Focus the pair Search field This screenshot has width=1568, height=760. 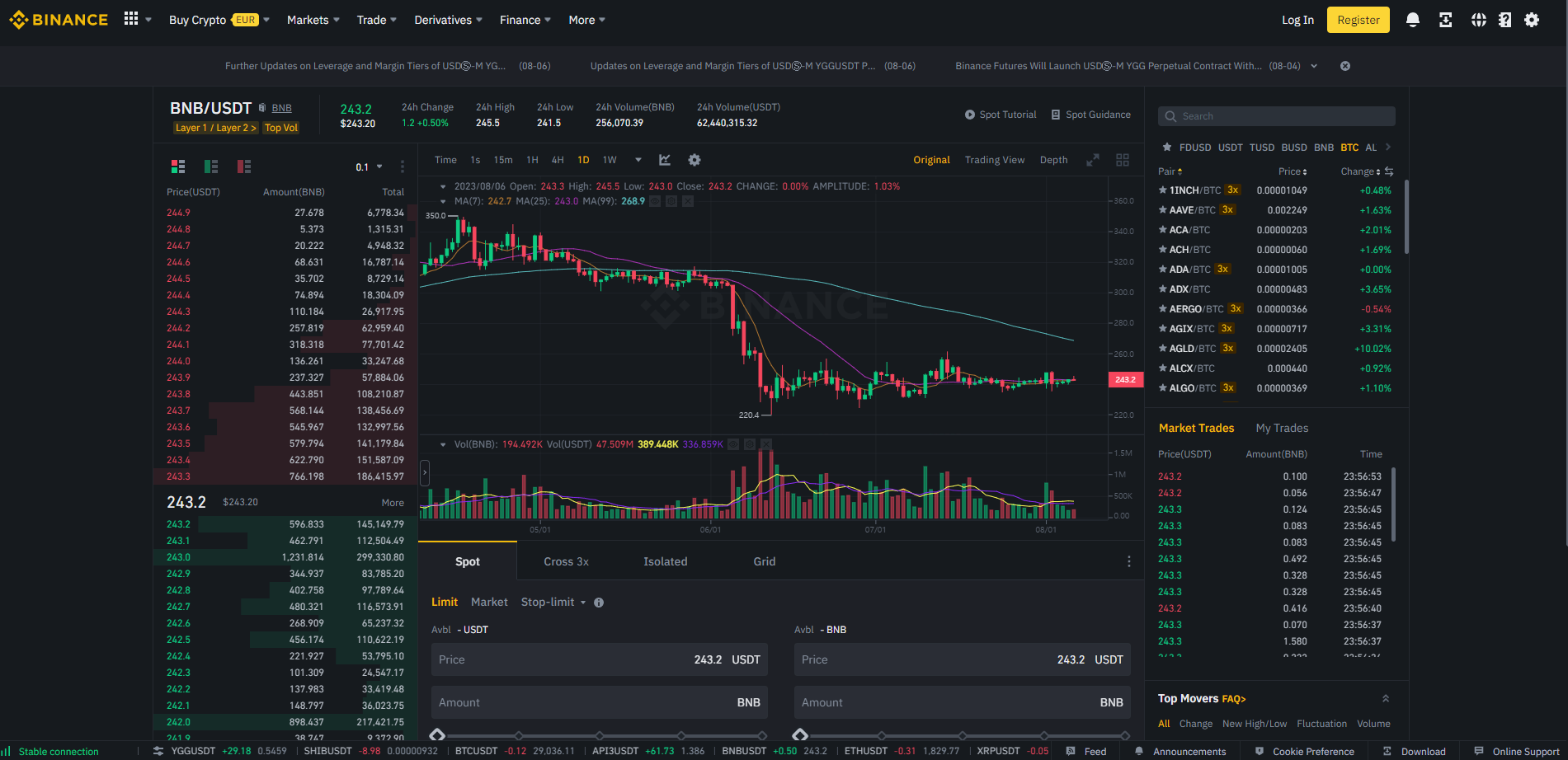pyautogui.click(x=1277, y=116)
